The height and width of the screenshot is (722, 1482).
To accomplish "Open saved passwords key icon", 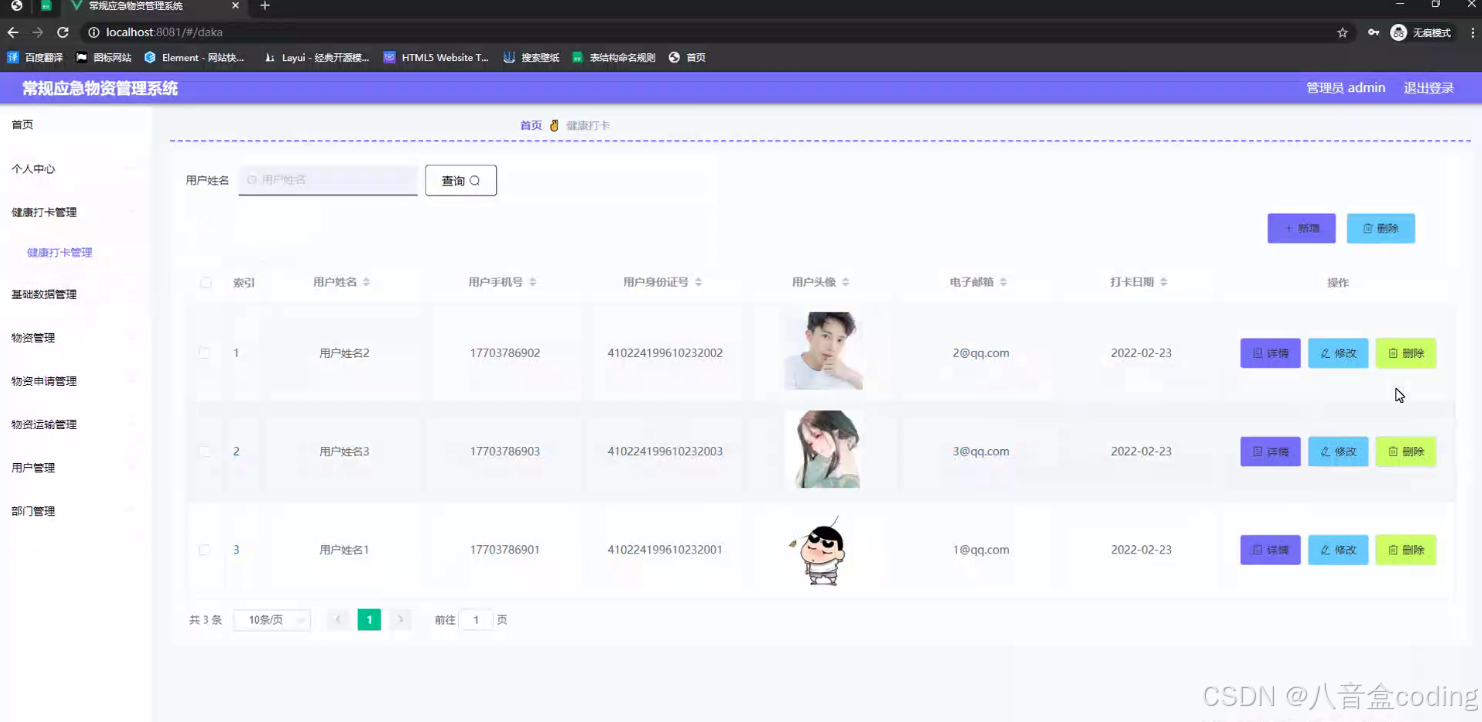I will point(1374,32).
